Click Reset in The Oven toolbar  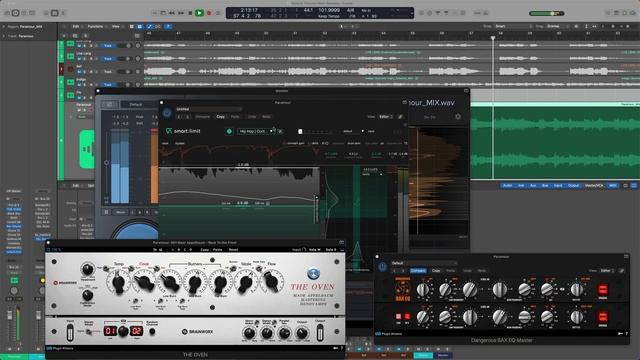[233, 249]
